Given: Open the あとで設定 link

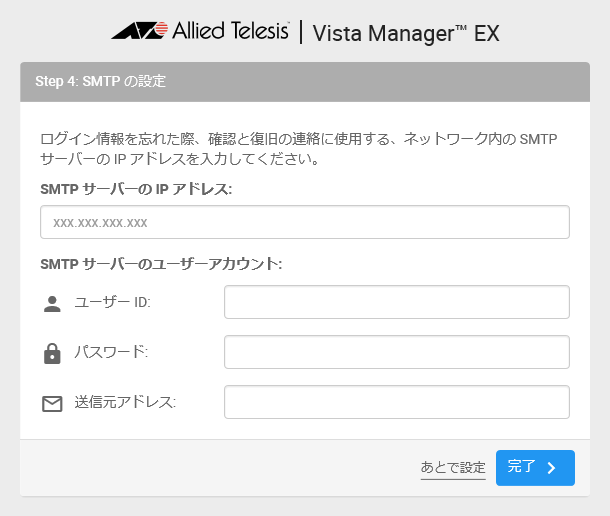Looking at the screenshot, I should coord(453,467).
